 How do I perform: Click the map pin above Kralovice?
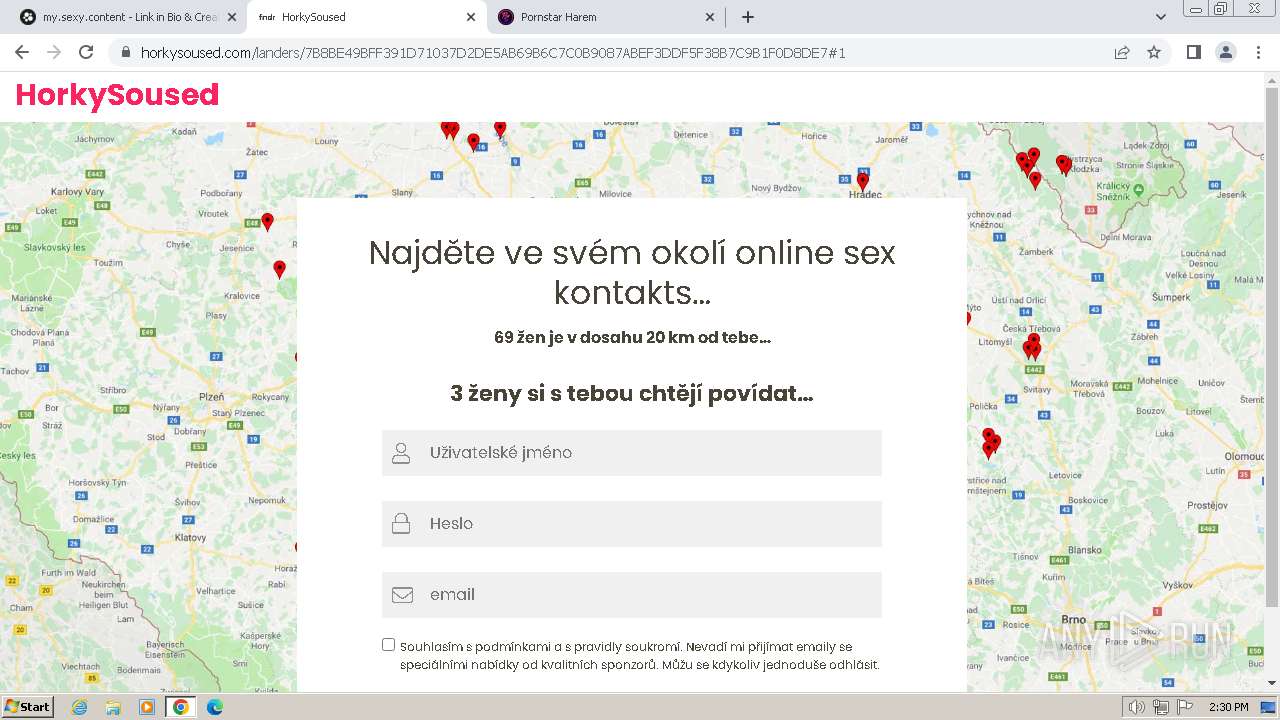[279, 269]
